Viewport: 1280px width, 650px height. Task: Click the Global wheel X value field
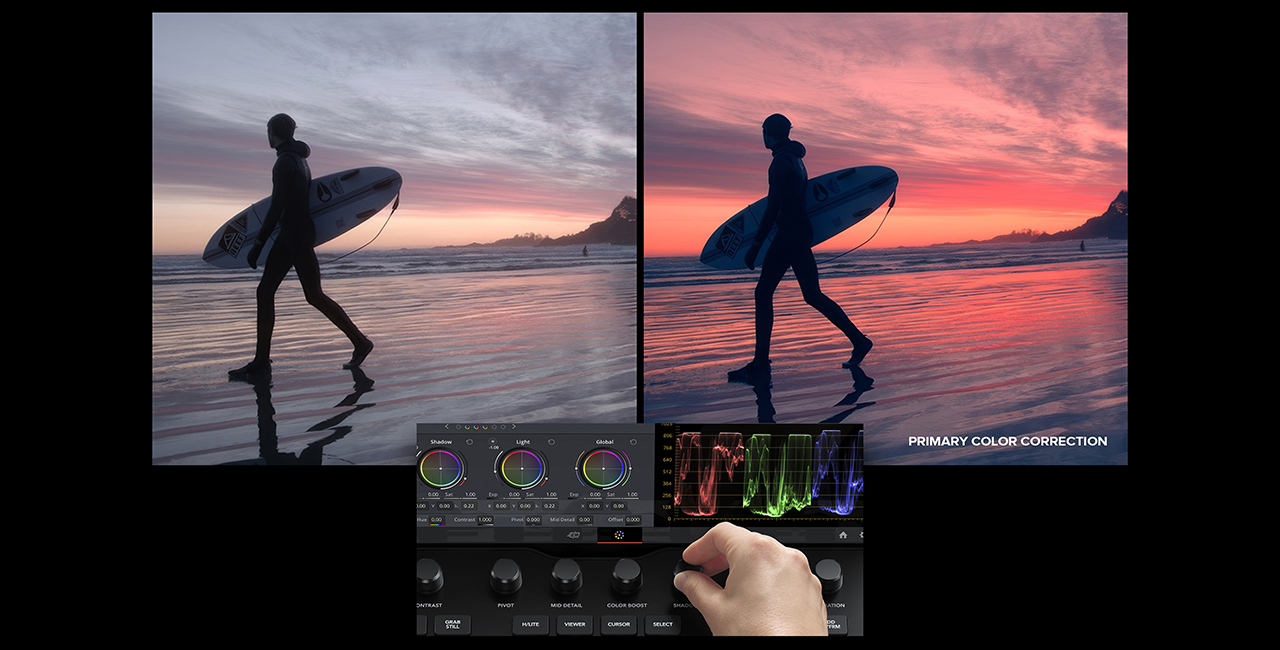coord(596,506)
